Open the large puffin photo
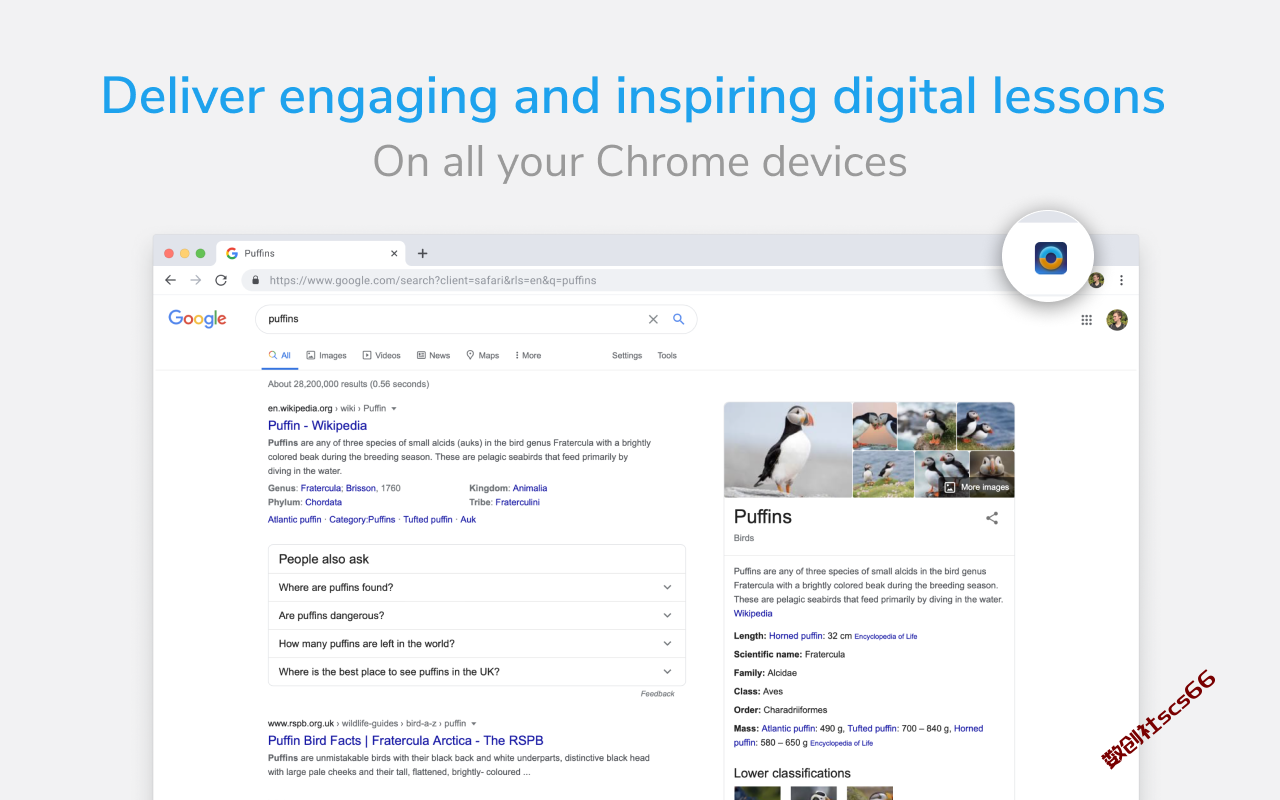 788,450
